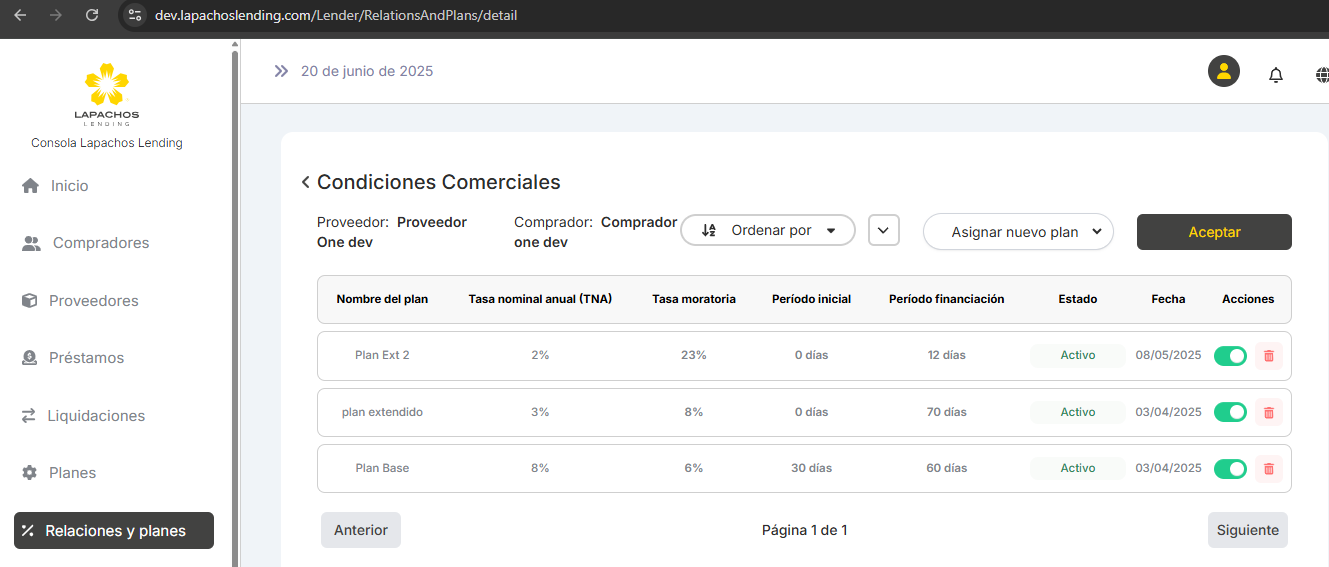Toggle the Plan Base active switch

(1230, 468)
